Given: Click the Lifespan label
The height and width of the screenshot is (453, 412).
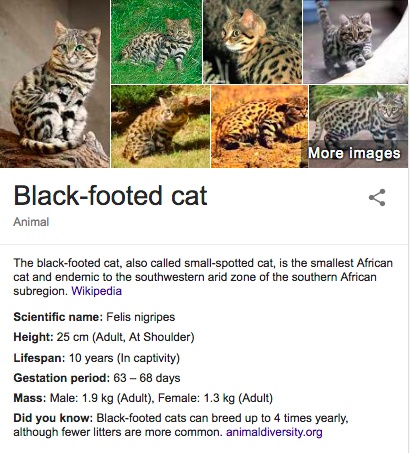Looking at the screenshot, I should pyautogui.click(x=39, y=358).
